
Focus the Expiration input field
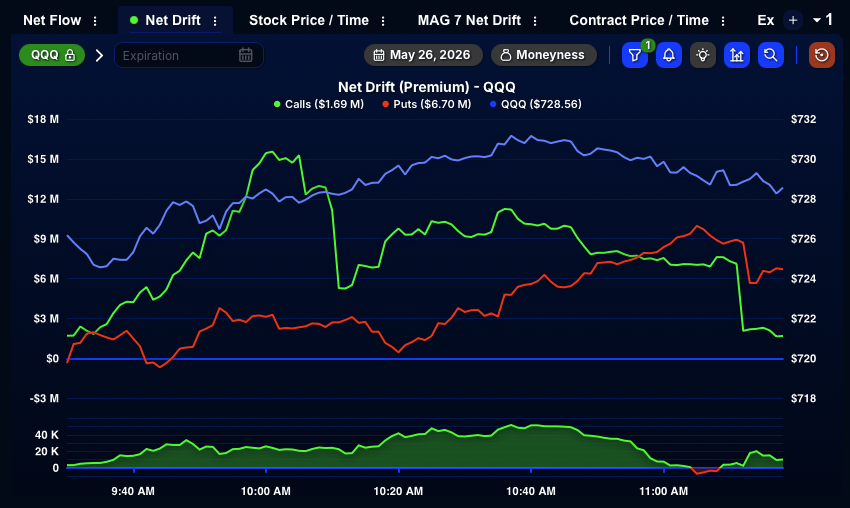point(189,55)
